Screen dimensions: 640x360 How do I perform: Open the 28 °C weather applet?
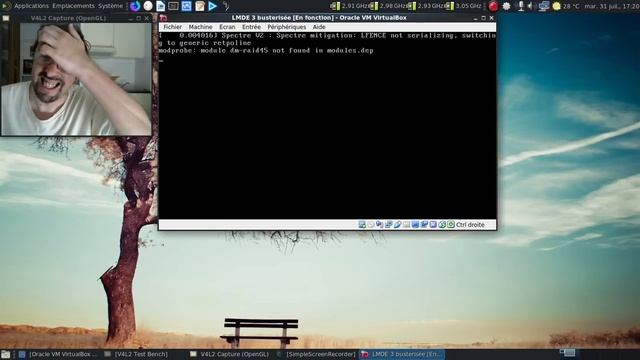tap(566, 6)
